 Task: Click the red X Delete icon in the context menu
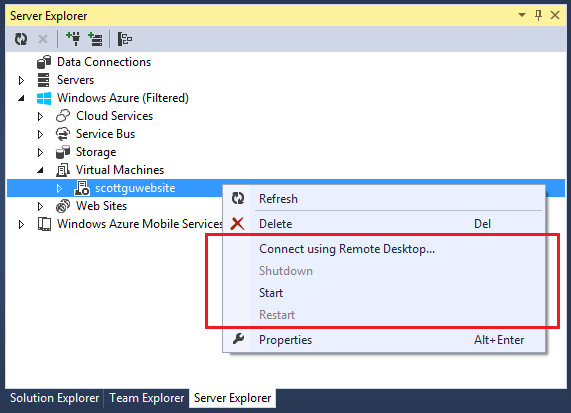(x=237, y=224)
